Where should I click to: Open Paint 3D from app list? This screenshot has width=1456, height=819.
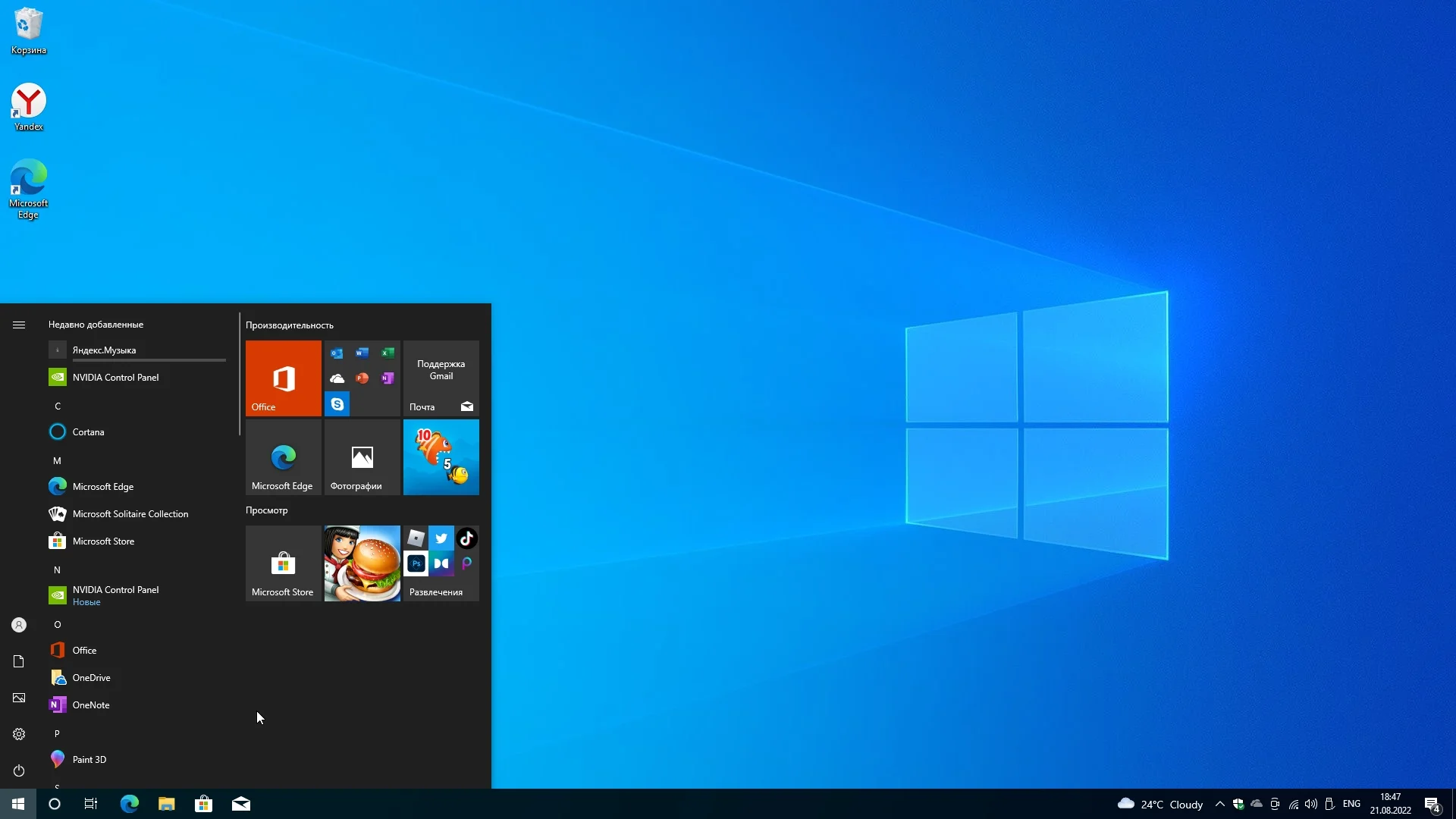pyautogui.click(x=89, y=759)
